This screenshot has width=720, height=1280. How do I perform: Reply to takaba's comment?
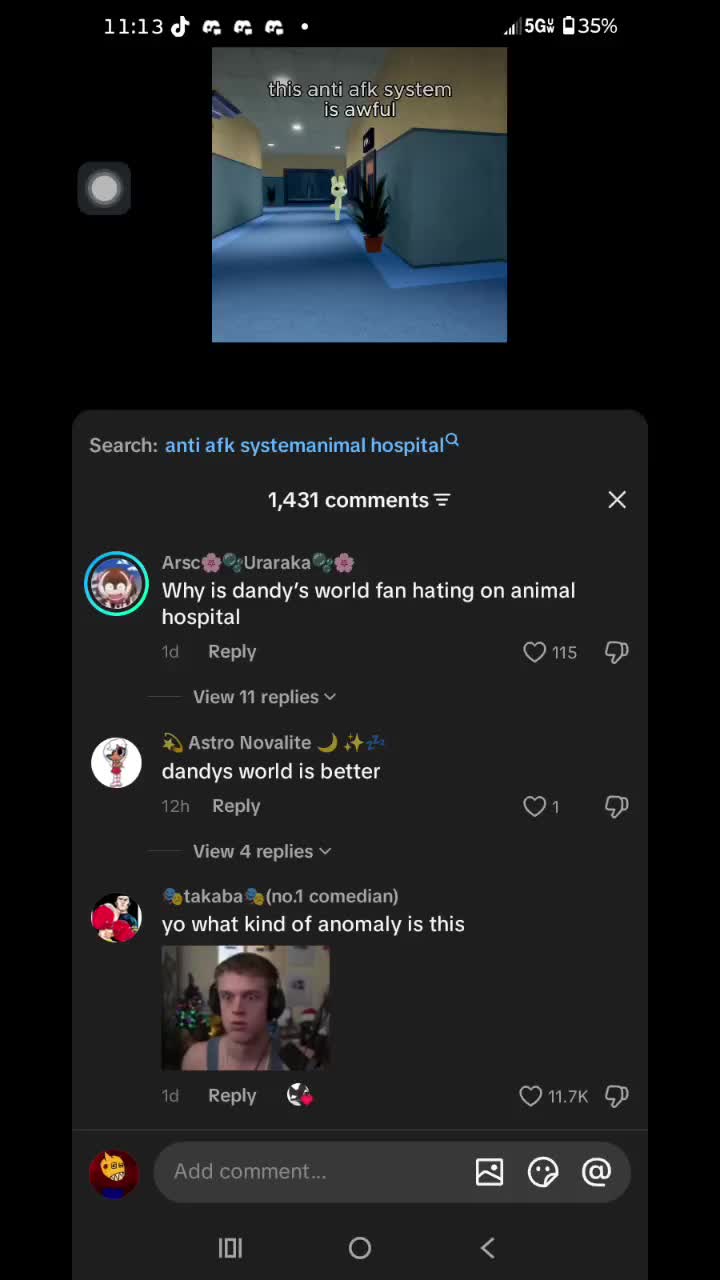[232, 1096]
